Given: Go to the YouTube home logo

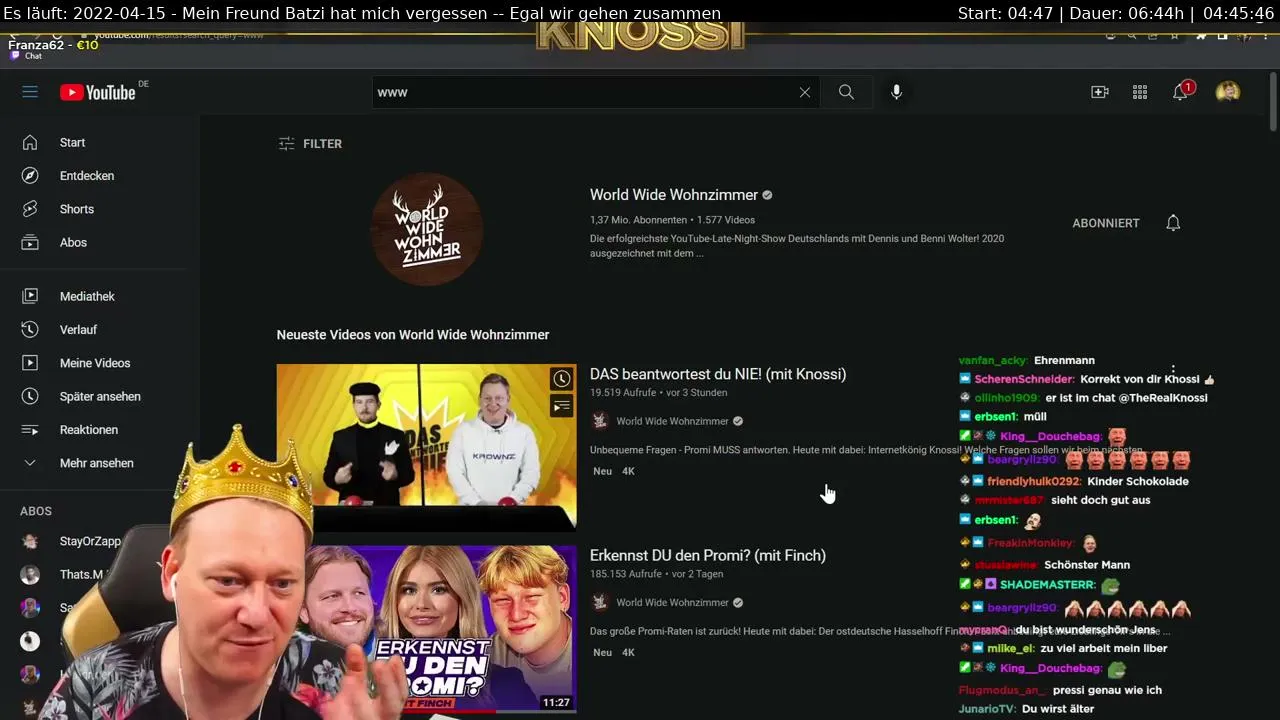Looking at the screenshot, I should pyautogui.click(x=97, y=92).
